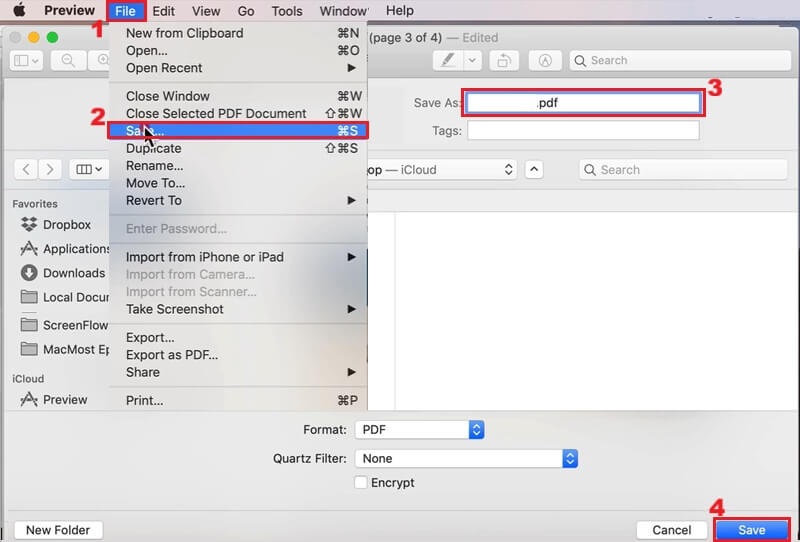Expand Import from iPhone or iPad
The image size is (800, 542).
click(238, 257)
